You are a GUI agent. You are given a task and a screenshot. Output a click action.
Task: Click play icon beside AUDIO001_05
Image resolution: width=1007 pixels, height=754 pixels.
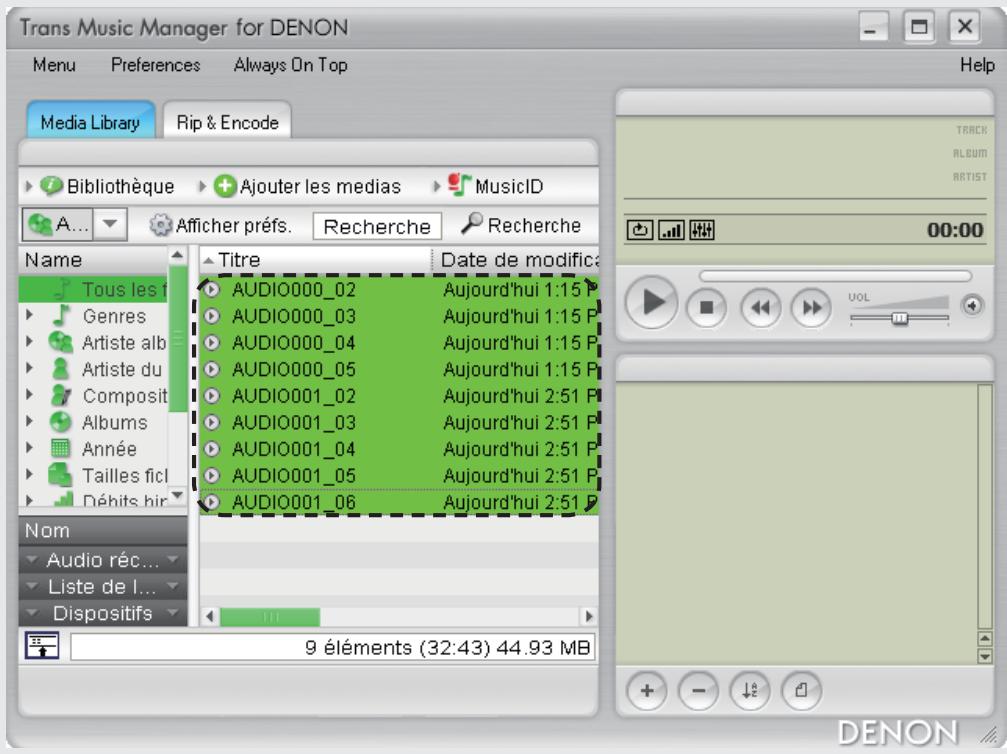[x=211, y=475]
